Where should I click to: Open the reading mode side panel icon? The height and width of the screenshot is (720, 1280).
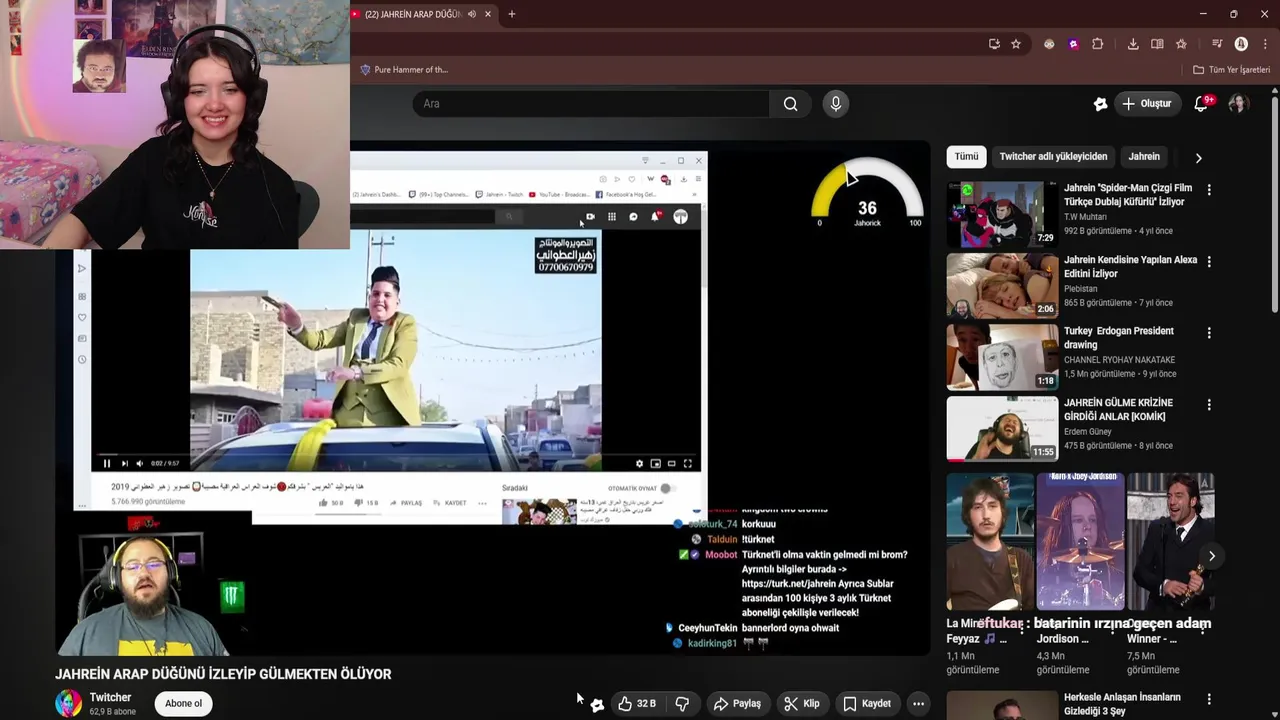[x=1157, y=44]
